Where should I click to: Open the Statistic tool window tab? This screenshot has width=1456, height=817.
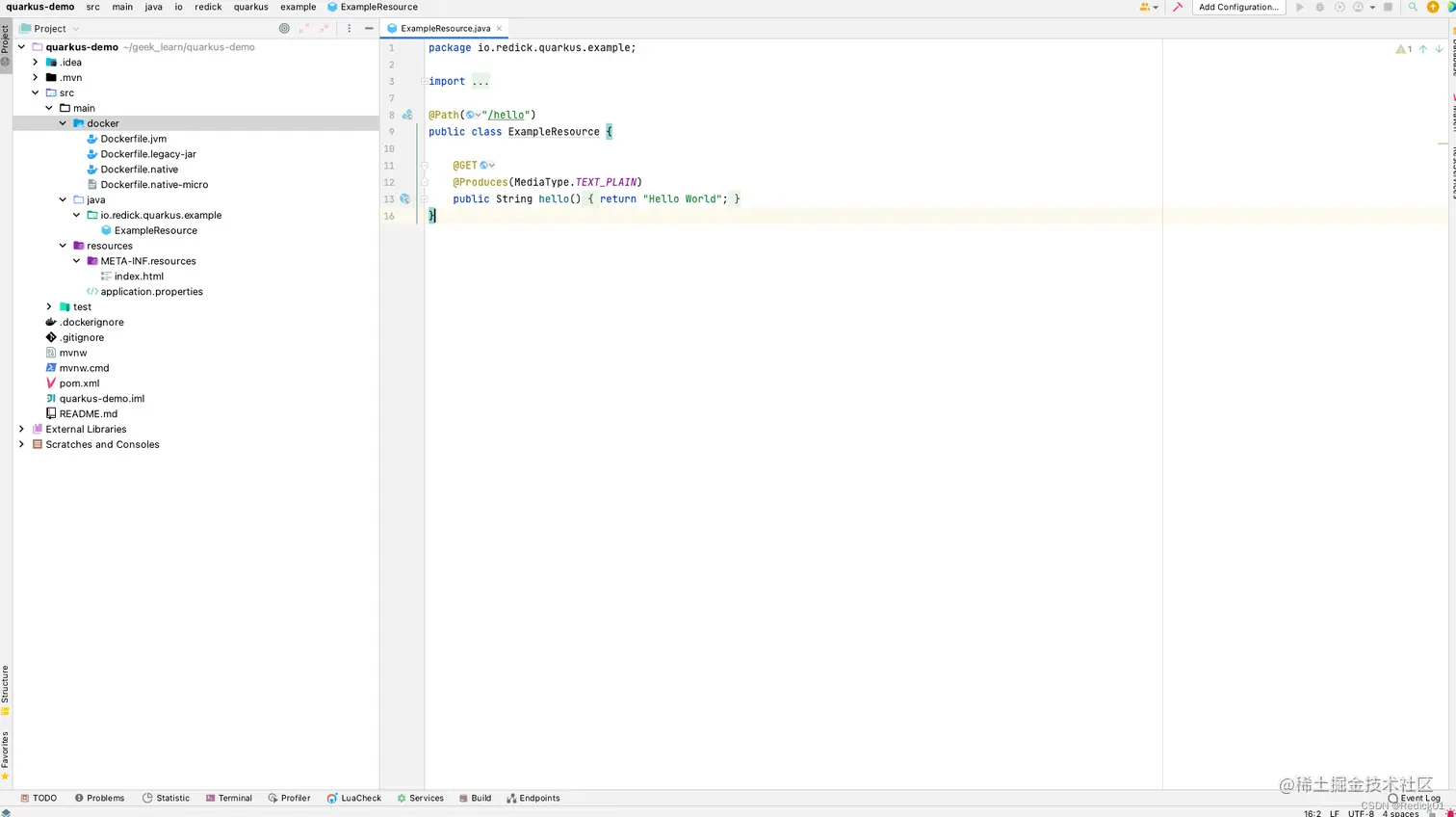(166, 798)
